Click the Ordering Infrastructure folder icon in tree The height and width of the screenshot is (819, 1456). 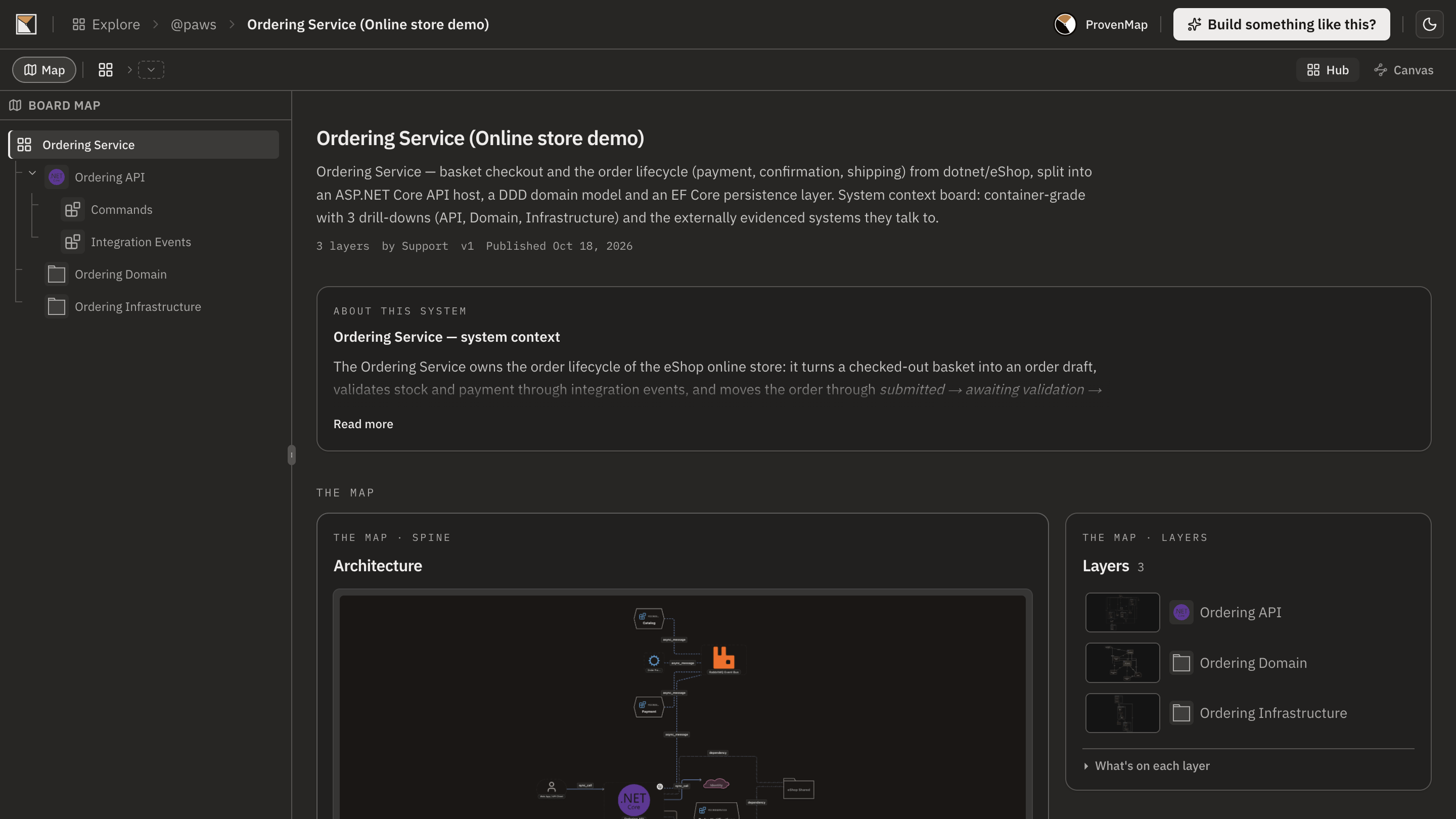pyautogui.click(x=57, y=306)
